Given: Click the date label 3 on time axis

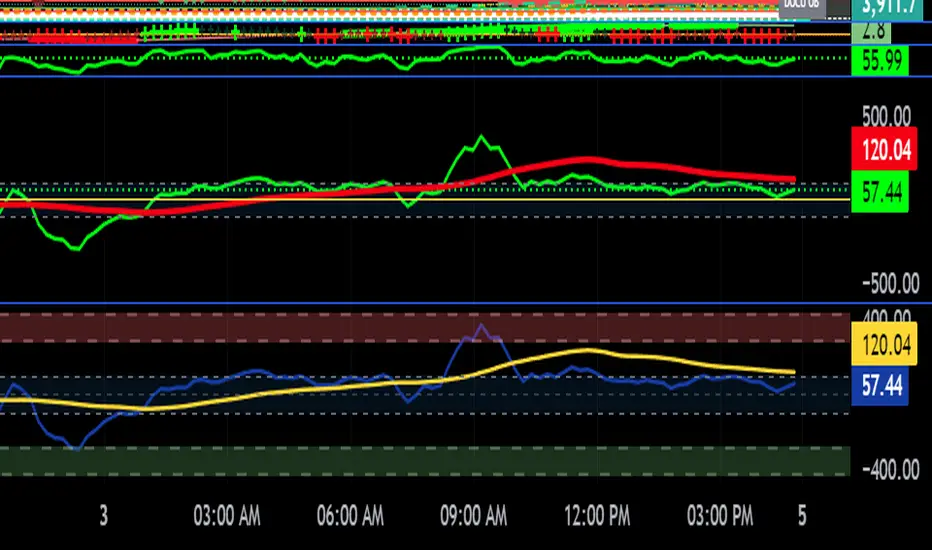Looking at the screenshot, I should tap(103, 516).
